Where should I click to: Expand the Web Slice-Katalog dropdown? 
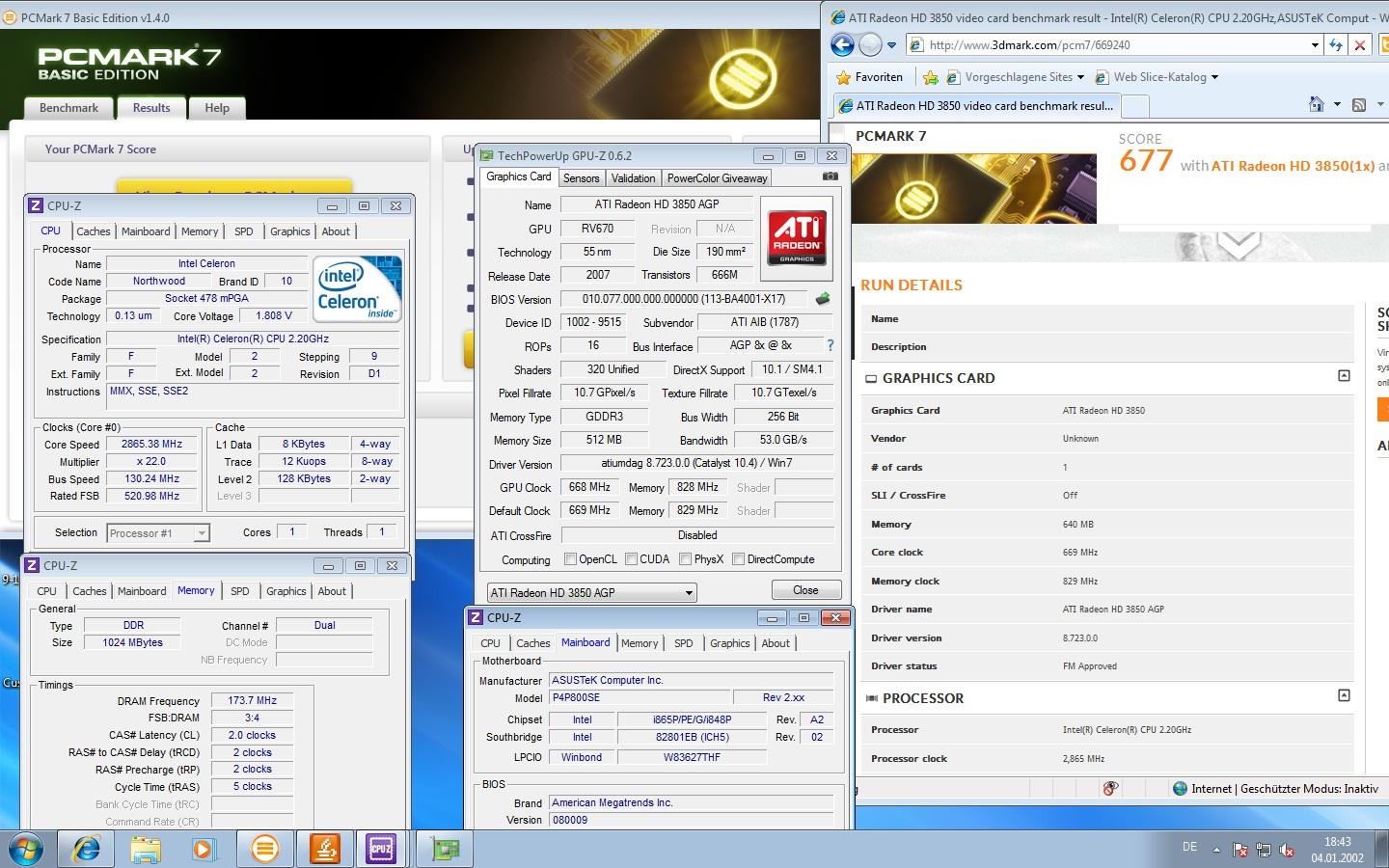pyautogui.click(x=1214, y=77)
